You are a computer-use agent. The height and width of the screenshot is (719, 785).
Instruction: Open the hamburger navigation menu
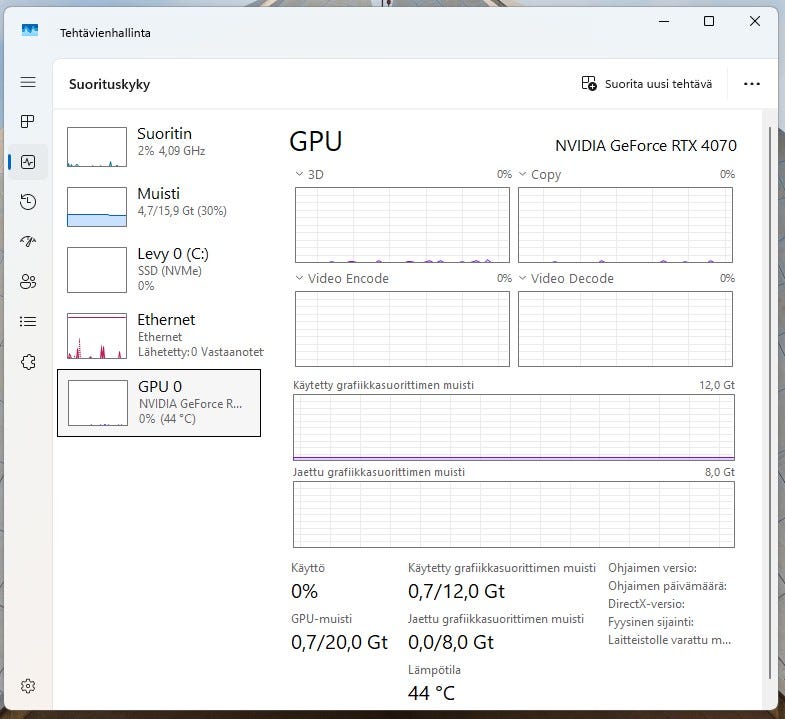pos(28,82)
